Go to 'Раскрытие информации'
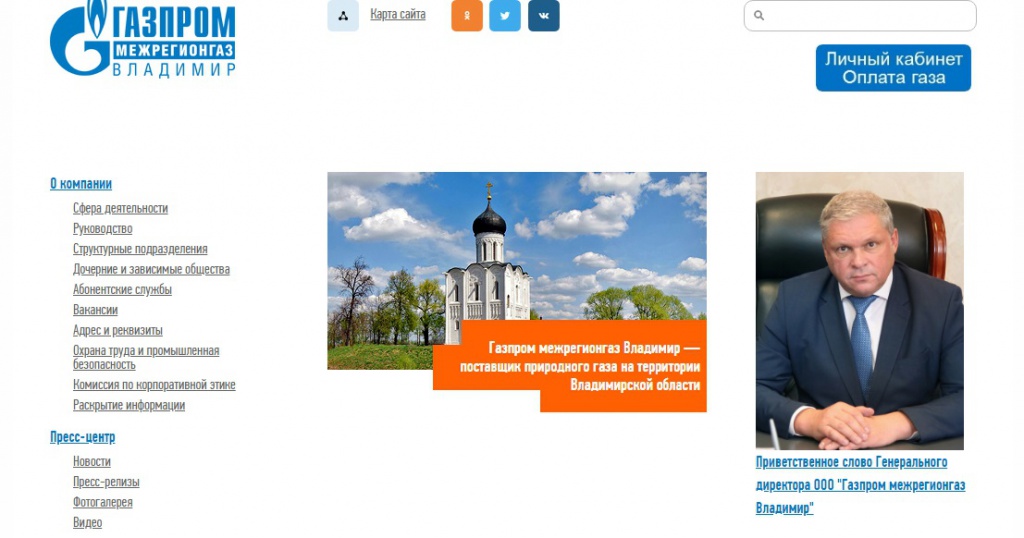The height and width of the screenshot is (538, 1024). tap(129, 405)
